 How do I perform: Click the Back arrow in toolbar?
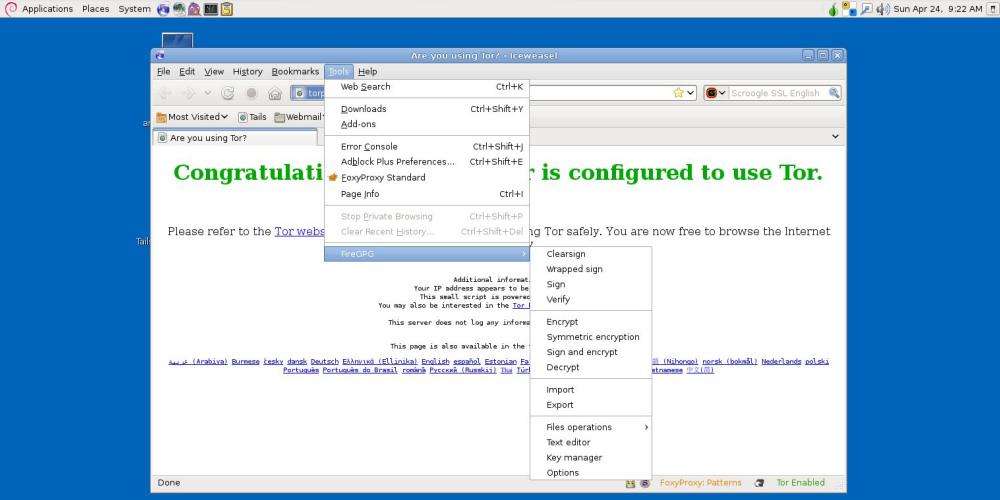tap(165, 93)
